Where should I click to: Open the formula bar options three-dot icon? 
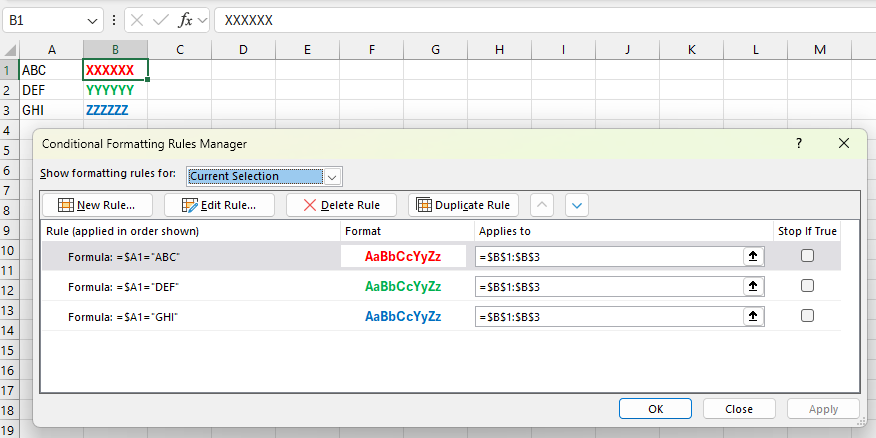pos(114,21)
